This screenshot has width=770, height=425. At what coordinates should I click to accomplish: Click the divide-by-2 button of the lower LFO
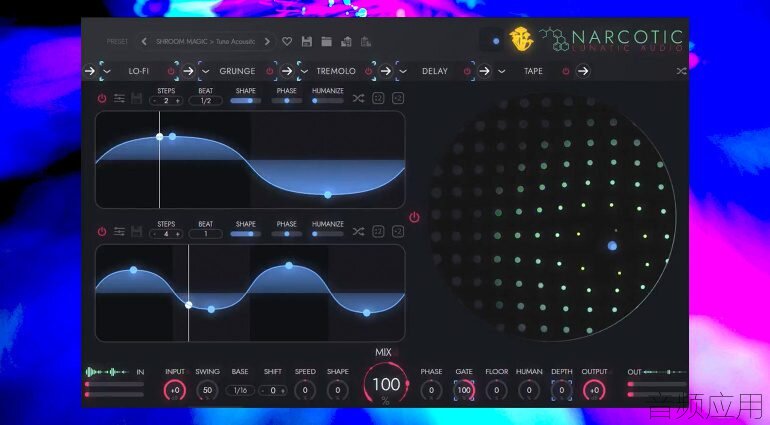point(378,231)
